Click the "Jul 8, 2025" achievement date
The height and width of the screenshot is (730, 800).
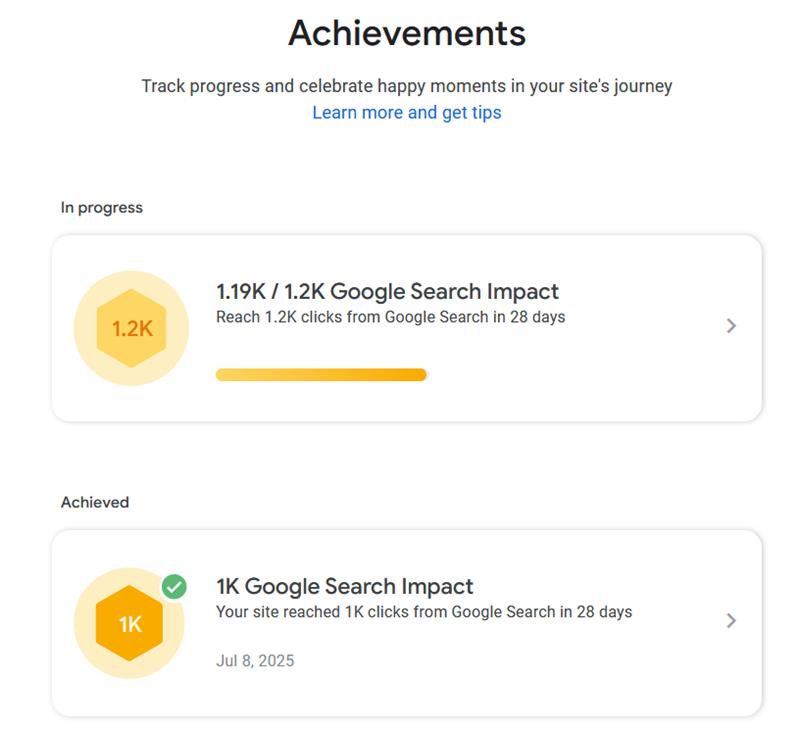(x=255, y=661)
